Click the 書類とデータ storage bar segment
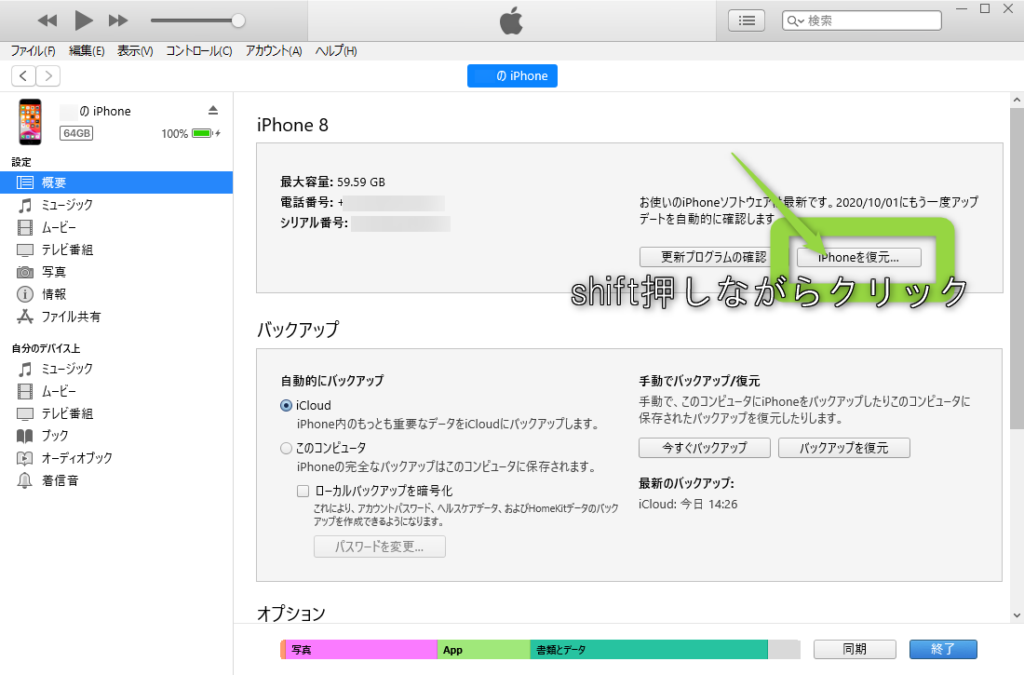Image resolution: width=1024 pixels, height=675 pixels. point(649,650)
